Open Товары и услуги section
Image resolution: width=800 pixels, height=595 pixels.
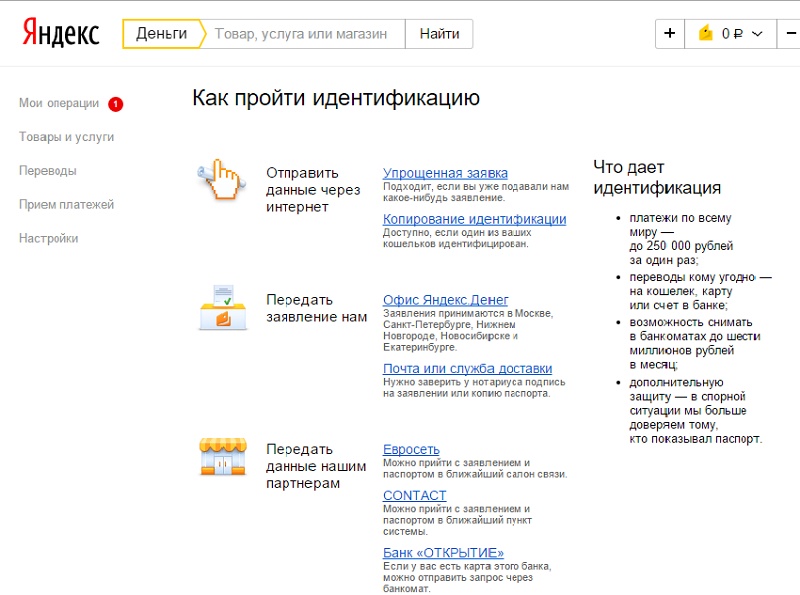coord(66,137)
